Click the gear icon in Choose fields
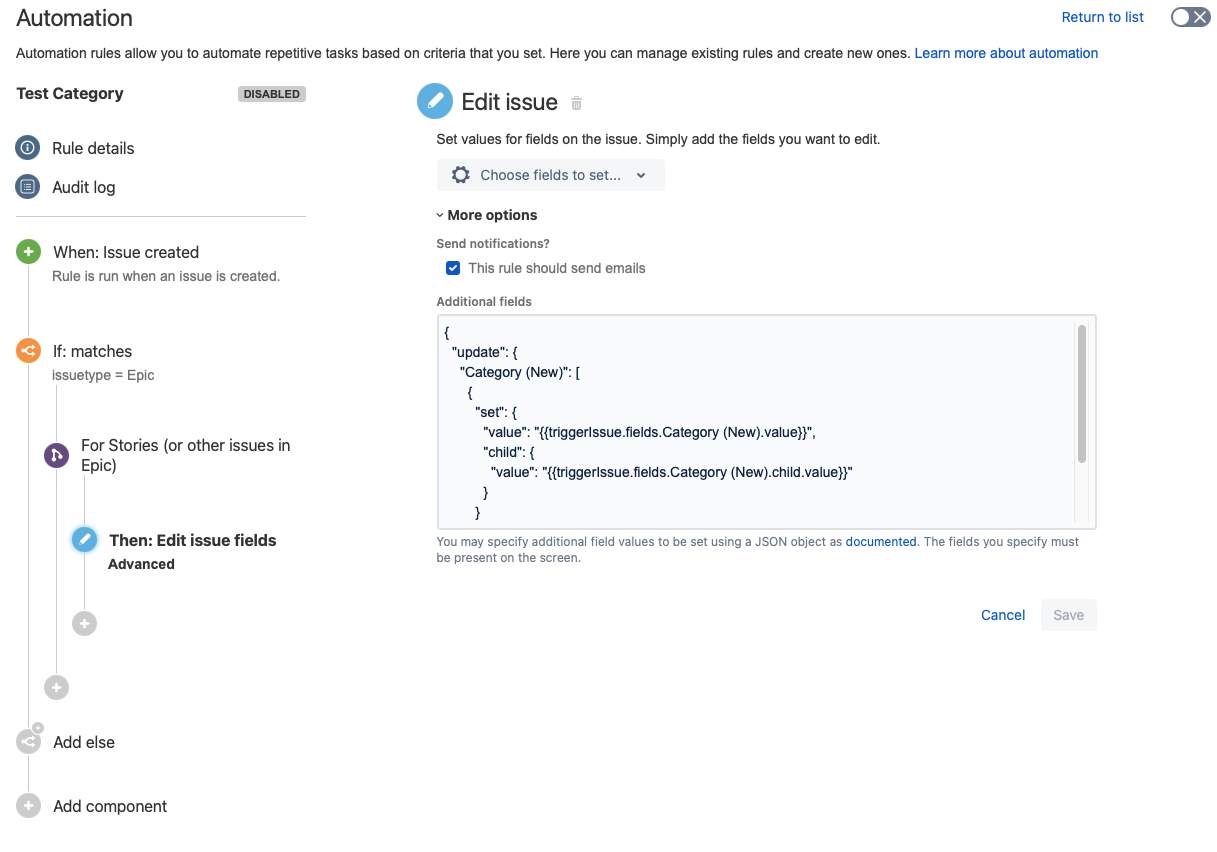The image size is (1217, 852). pyautogui.click(x=460, y=175)
